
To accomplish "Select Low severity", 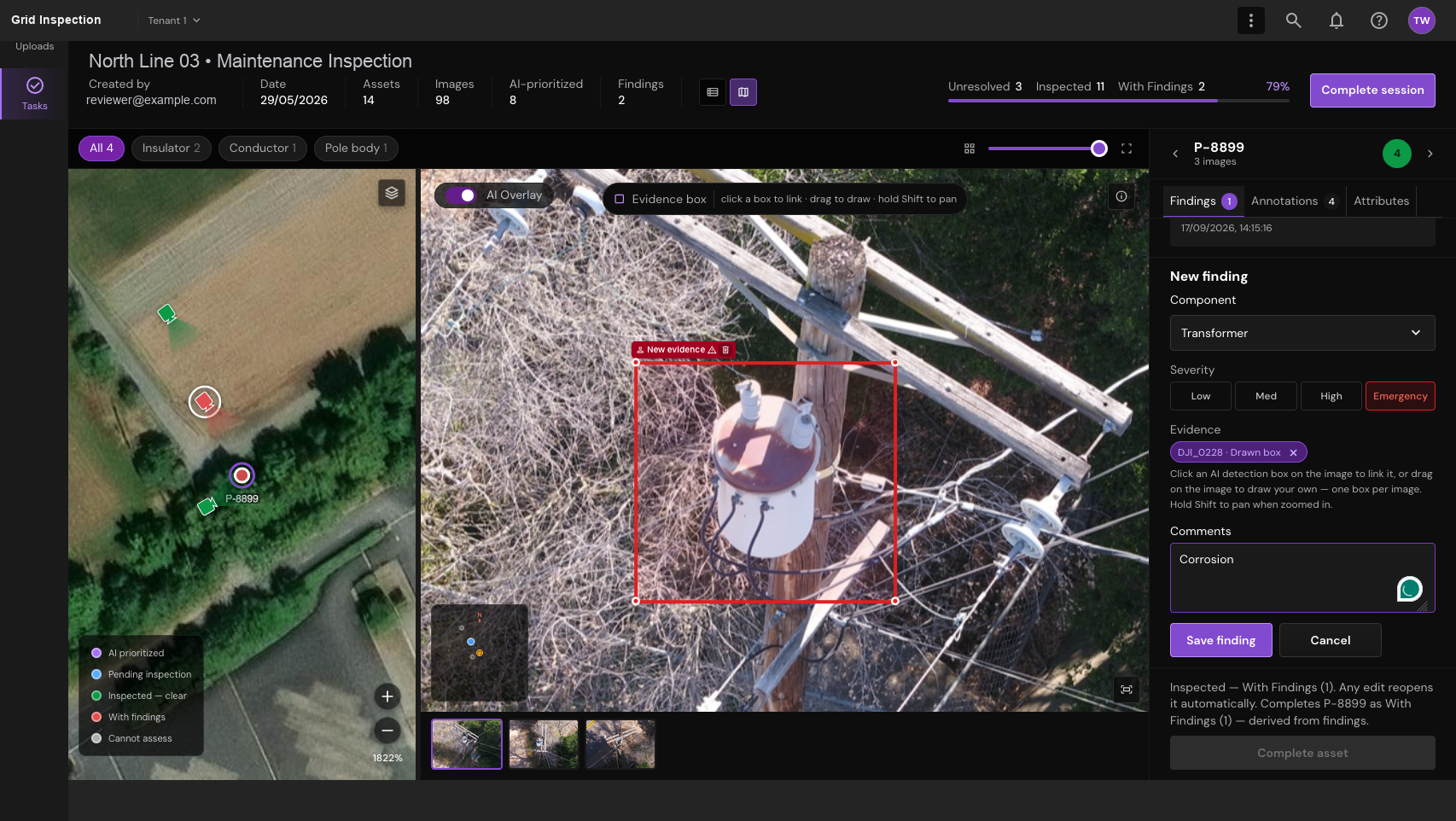I will click(1201, 396).
